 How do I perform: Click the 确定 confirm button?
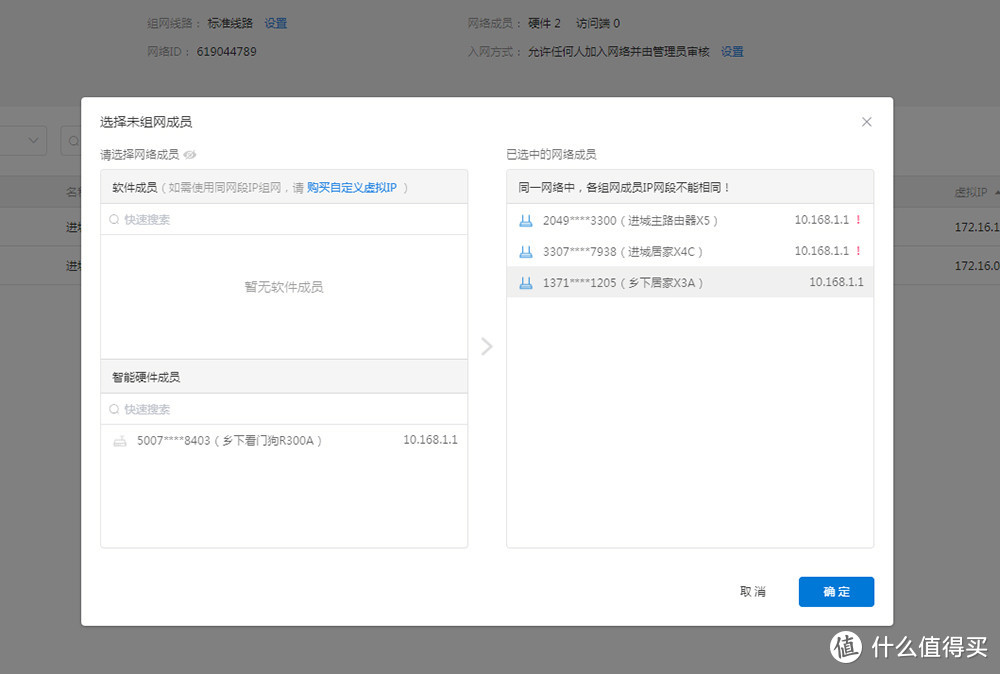836,591
